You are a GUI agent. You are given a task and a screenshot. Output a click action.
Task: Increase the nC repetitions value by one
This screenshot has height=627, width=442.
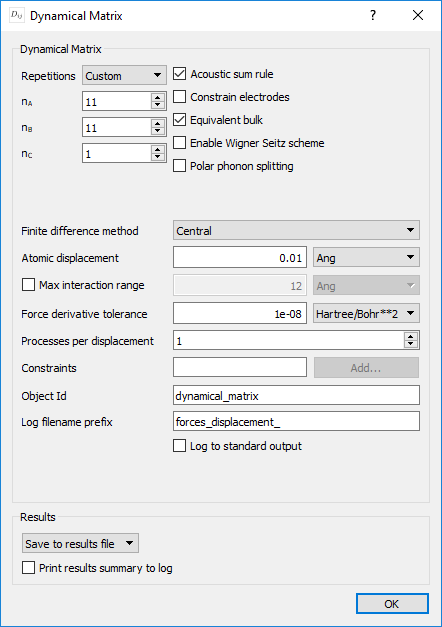tap(158, 150)
